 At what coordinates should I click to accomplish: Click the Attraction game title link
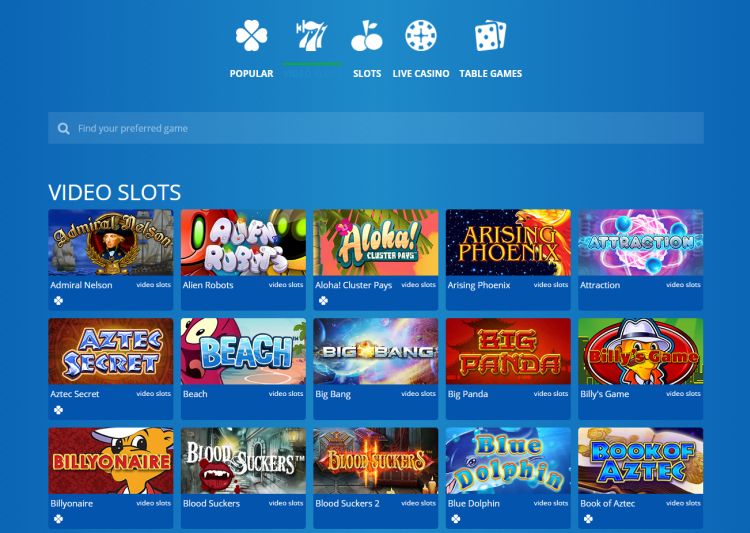coord(600,285)
